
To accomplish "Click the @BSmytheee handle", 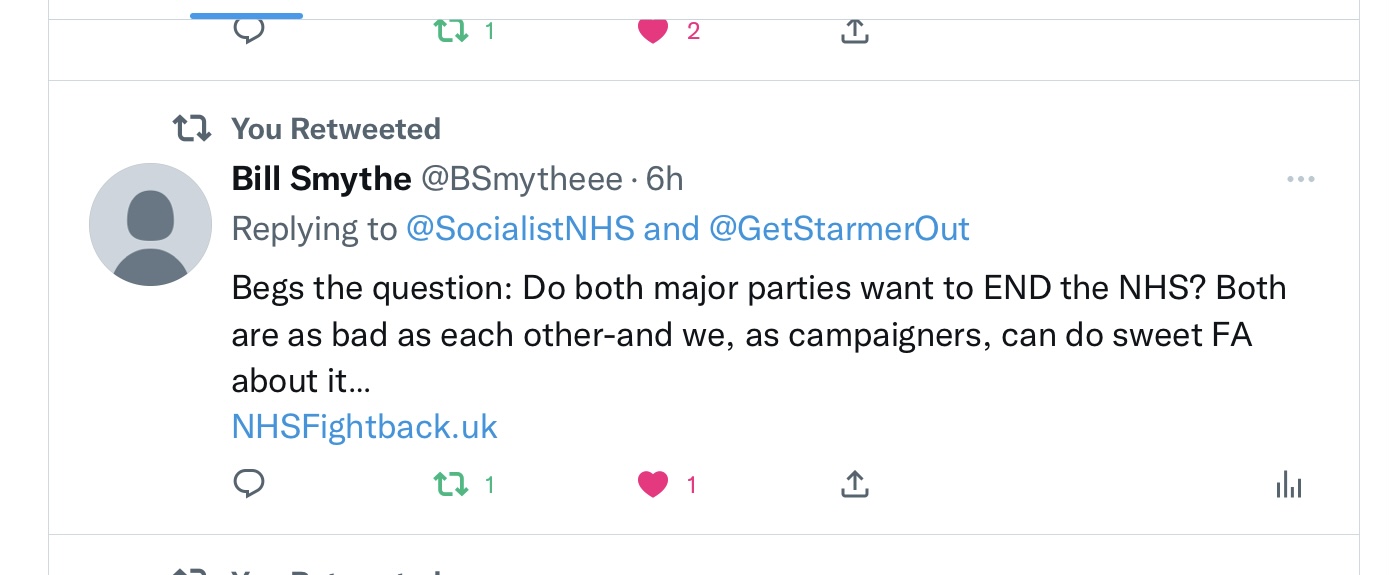I will (x=521, y=179).
